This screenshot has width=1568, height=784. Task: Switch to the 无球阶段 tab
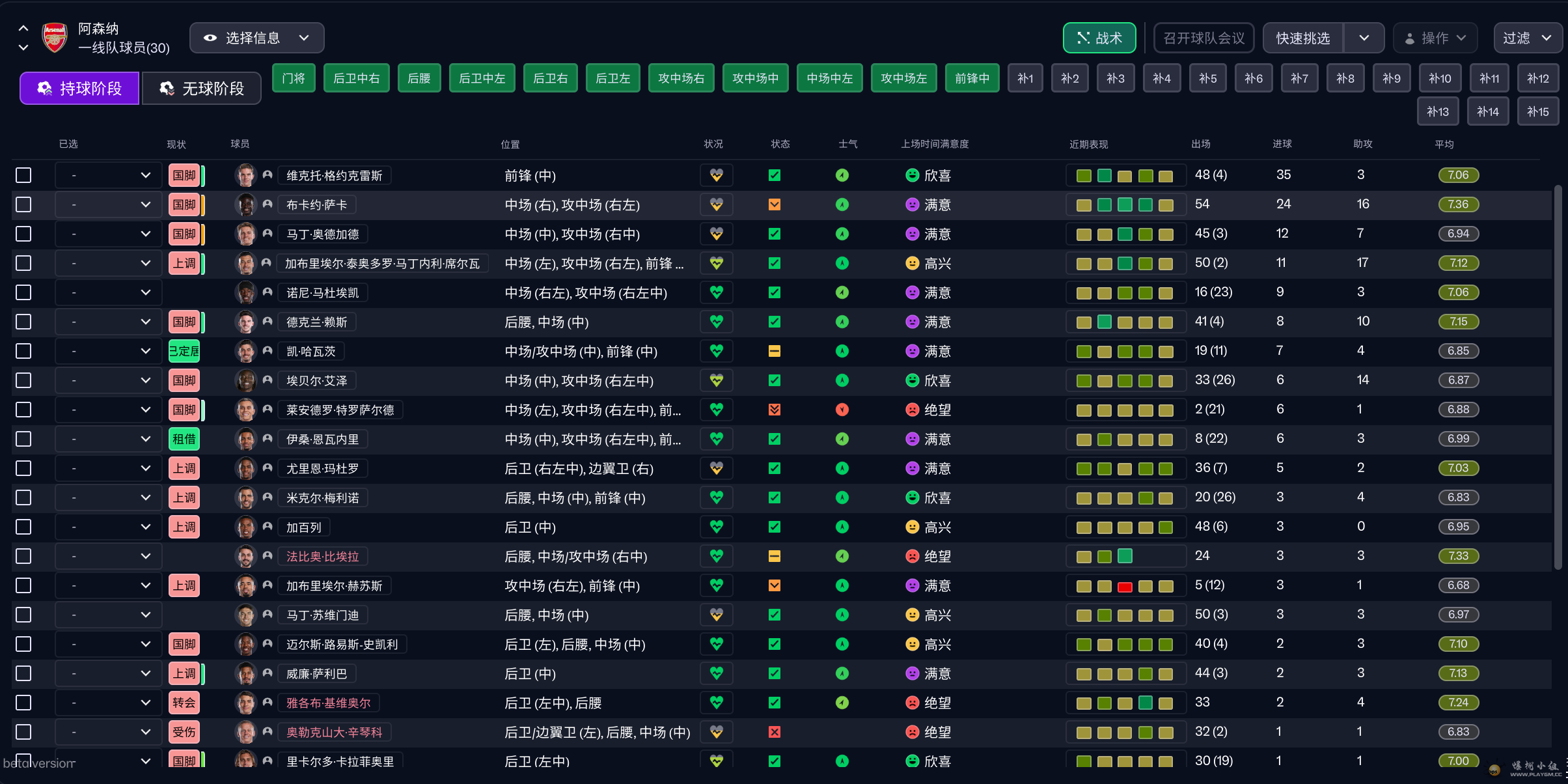coord(202,88)
